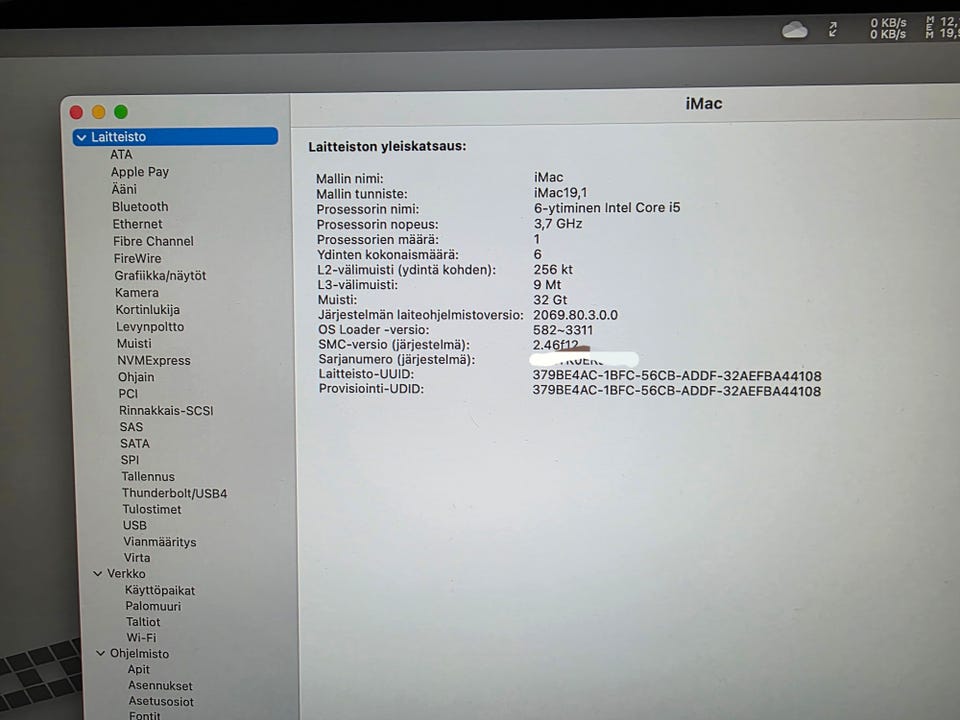This screenshot has width=960, height=720.
Task: Select FireWire in the sidebar
Action: [138, 258]
